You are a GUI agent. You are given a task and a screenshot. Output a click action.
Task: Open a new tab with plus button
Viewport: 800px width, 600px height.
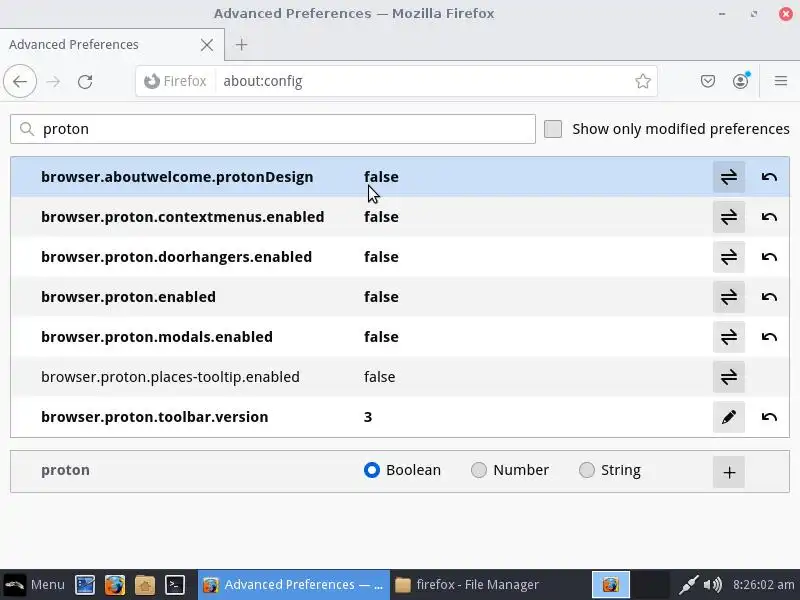(x=241, y=45)
